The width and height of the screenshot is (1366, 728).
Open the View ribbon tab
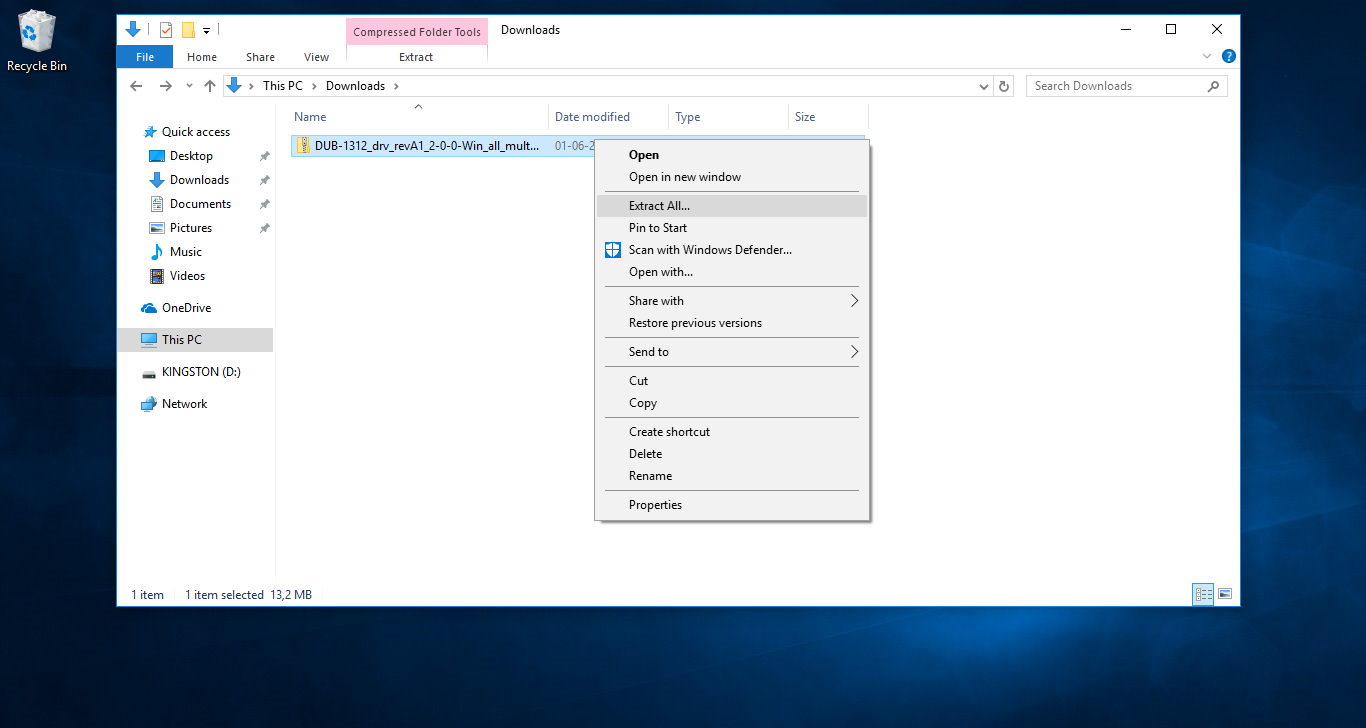tap(316, 57)
